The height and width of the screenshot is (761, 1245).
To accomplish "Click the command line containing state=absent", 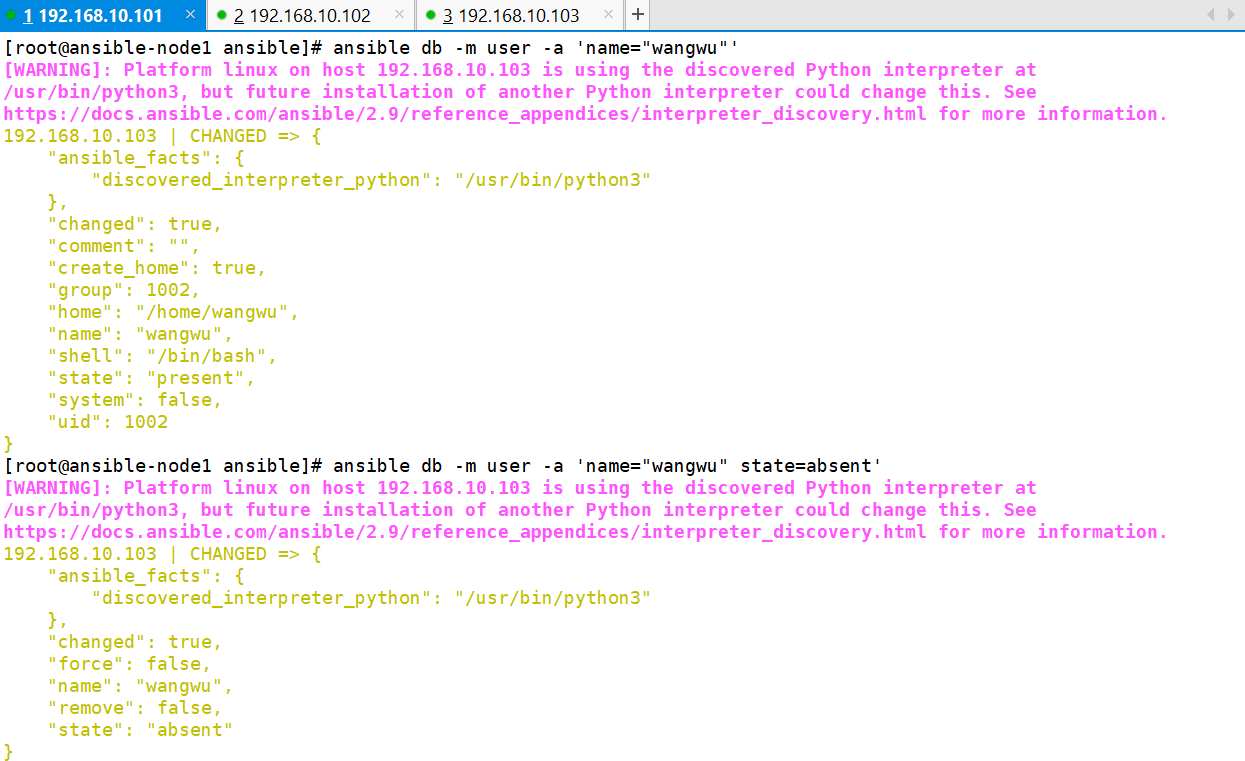I will [443, 466].
